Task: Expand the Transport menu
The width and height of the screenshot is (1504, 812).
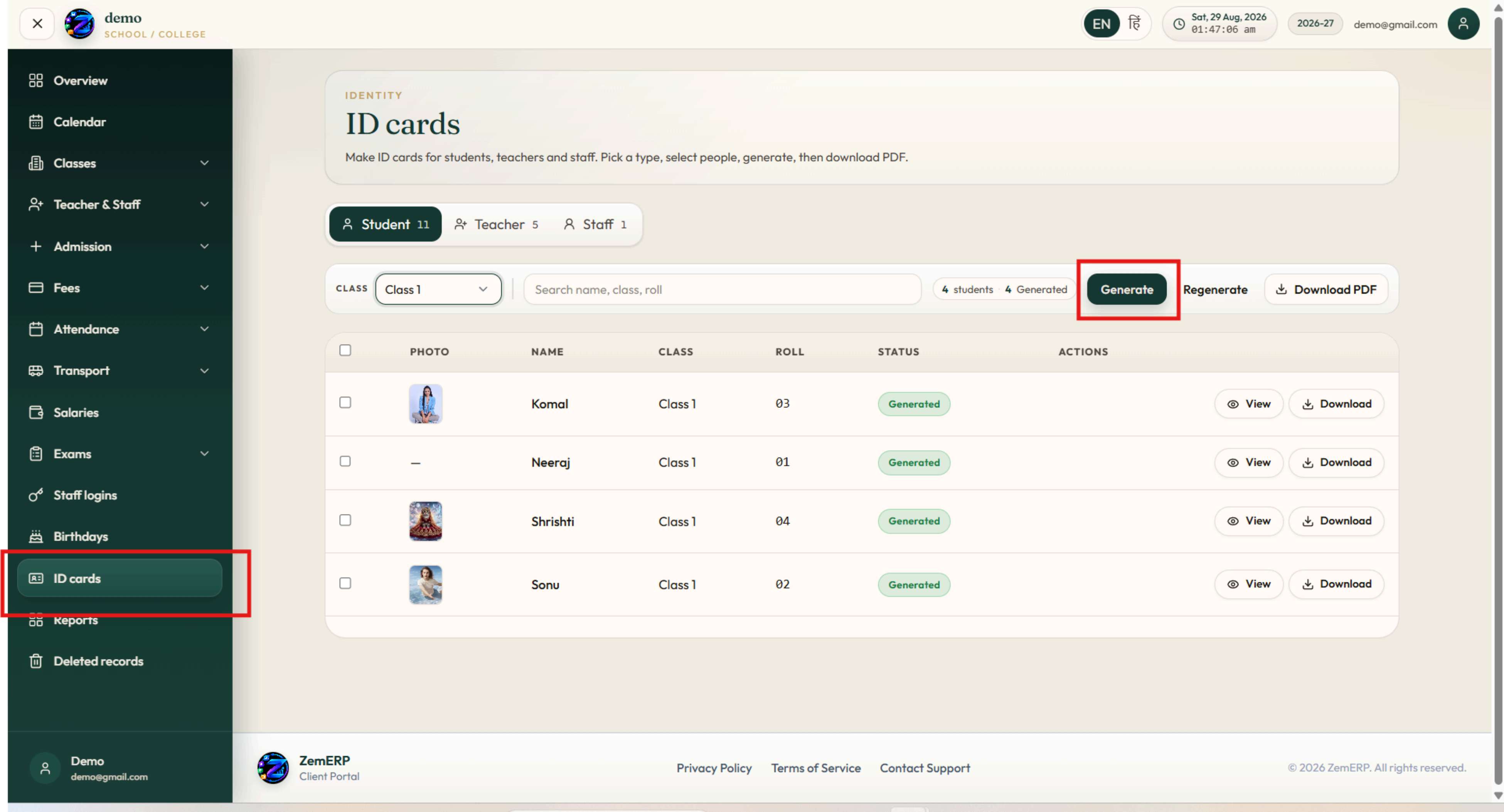Action: [120, 371]
